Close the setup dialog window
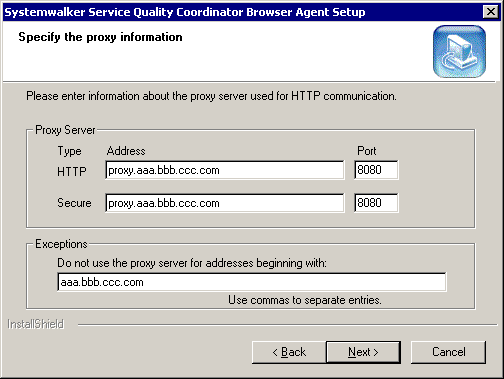Screen dimensions: 504x379 coord(491,12)
